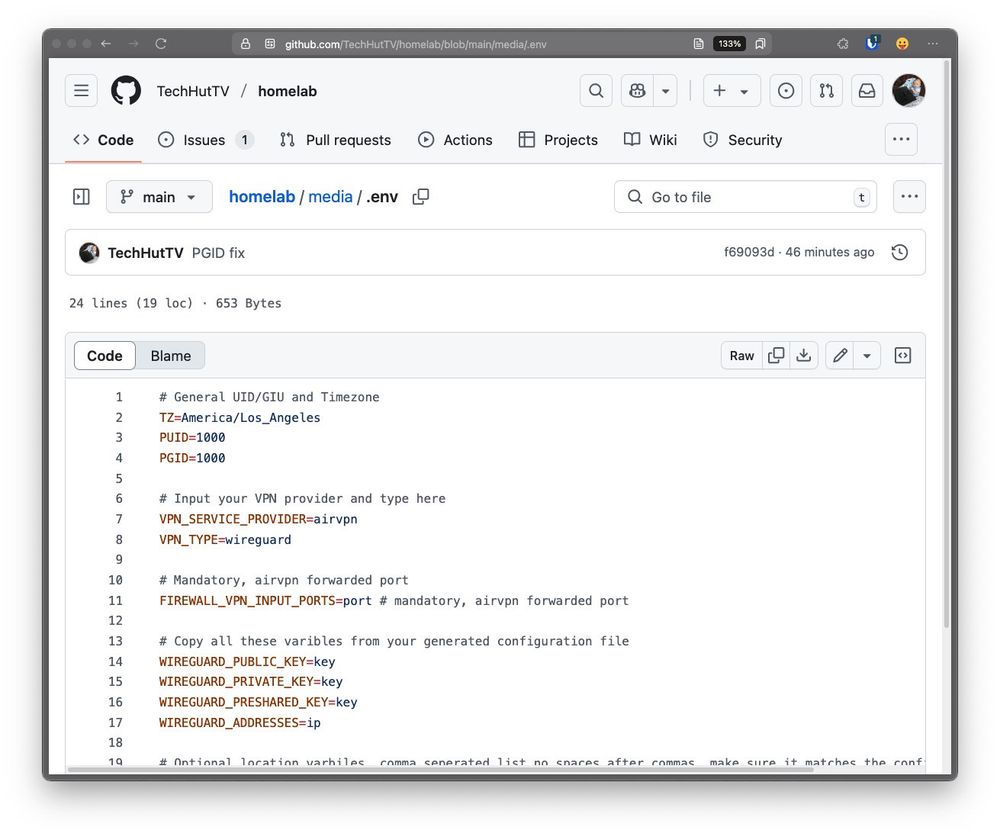Open the browser extensions puzzle icon
This screenshot has width=1000, height=837.
point(842,43)
